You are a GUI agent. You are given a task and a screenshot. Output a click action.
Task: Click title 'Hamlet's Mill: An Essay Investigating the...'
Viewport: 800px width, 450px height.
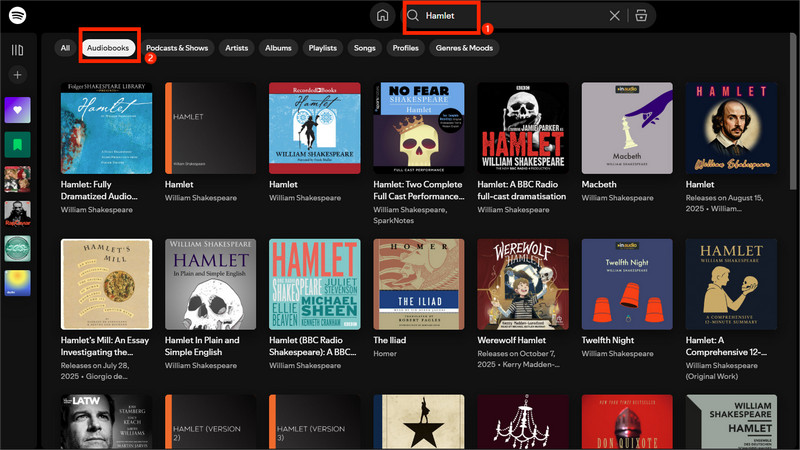pyautogui.click(x=105, y=346)
